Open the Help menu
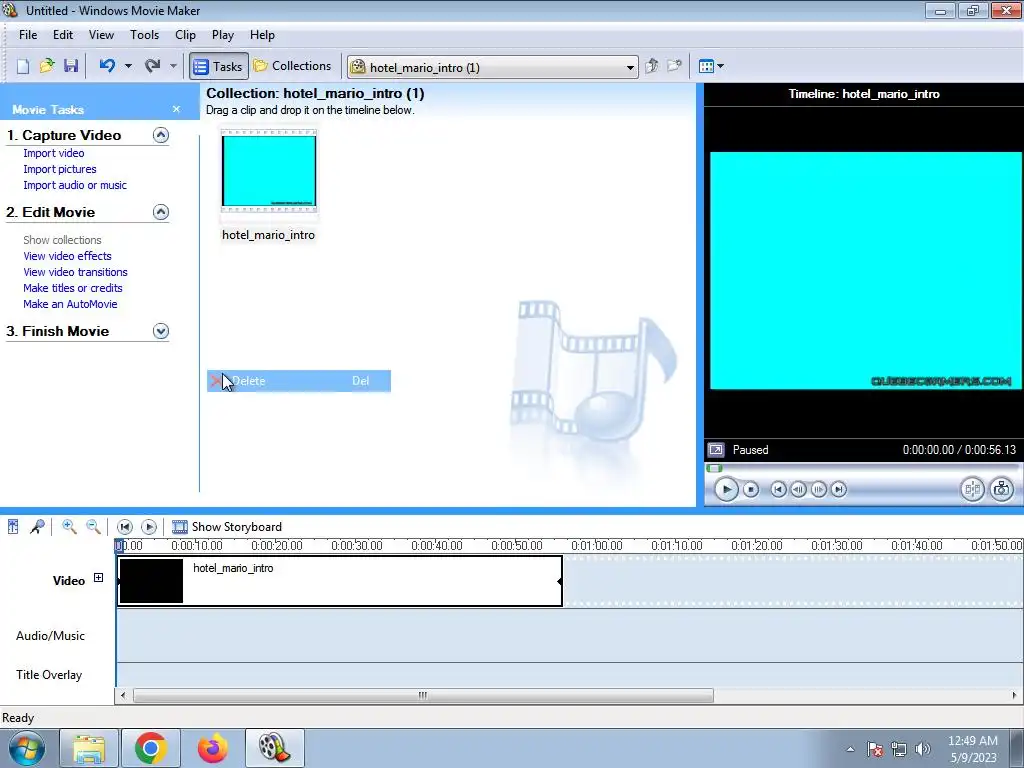This screenshot has height=768, width=1024. 262,35
